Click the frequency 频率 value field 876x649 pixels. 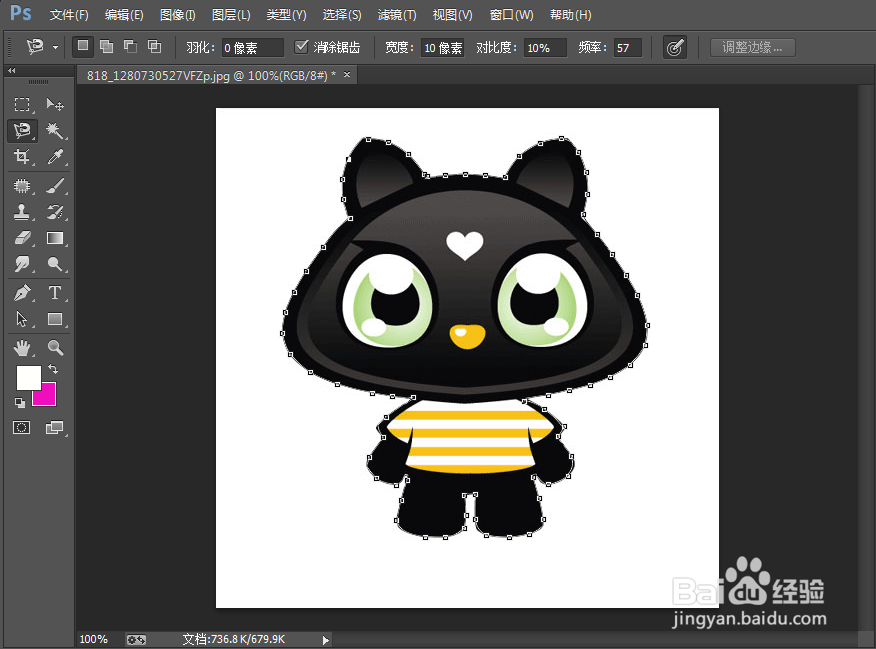[x=628, y=48]
